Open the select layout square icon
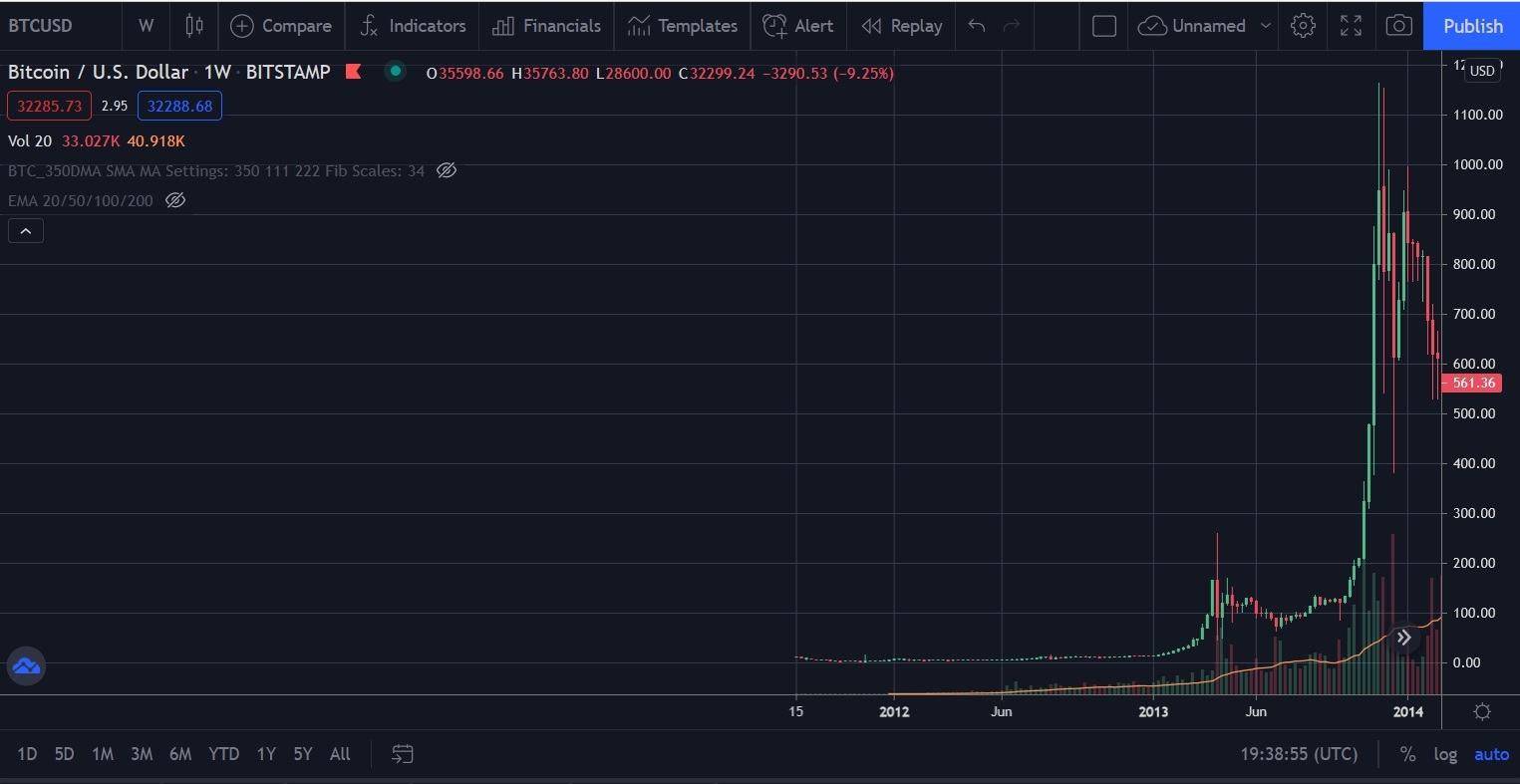Image resolution: width=1520 pixels, height=784 pixels. tap(1104, 26)
